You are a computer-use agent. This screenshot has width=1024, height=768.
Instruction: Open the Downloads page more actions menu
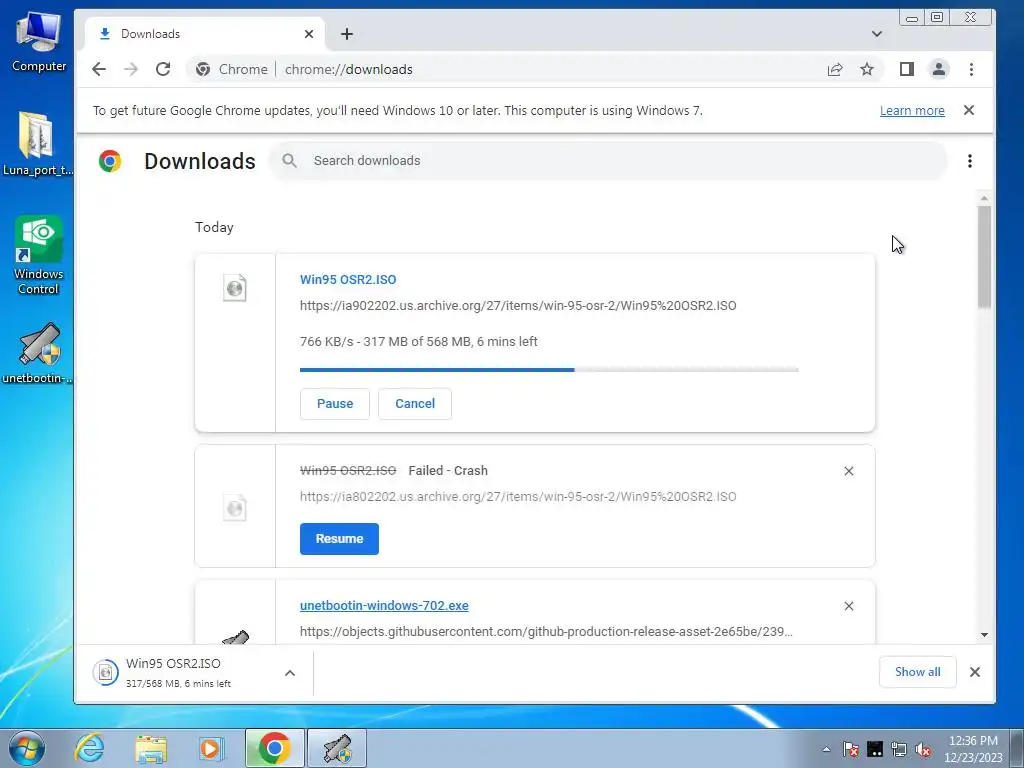pos(970,161)
